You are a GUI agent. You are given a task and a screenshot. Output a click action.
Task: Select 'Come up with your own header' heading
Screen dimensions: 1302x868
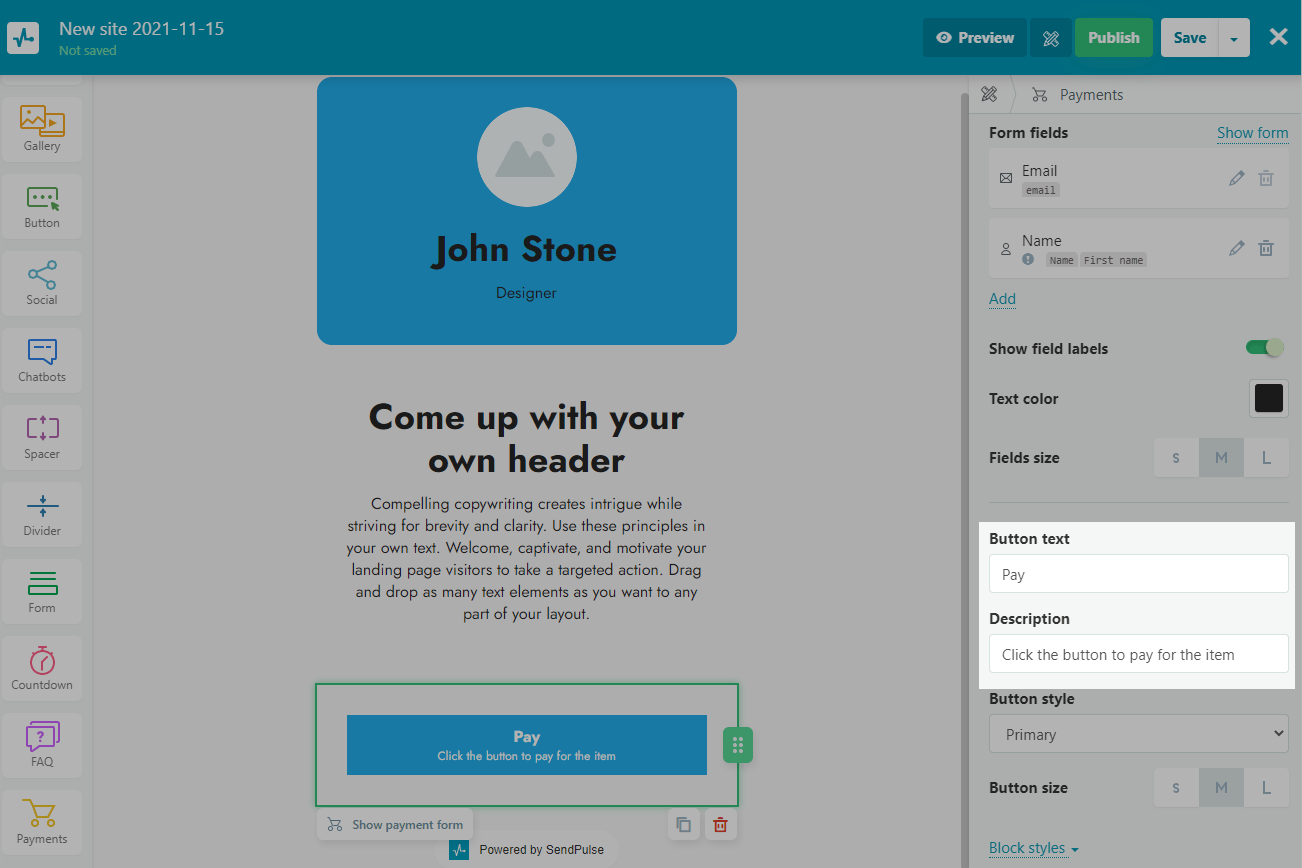[x=527, y=438]
